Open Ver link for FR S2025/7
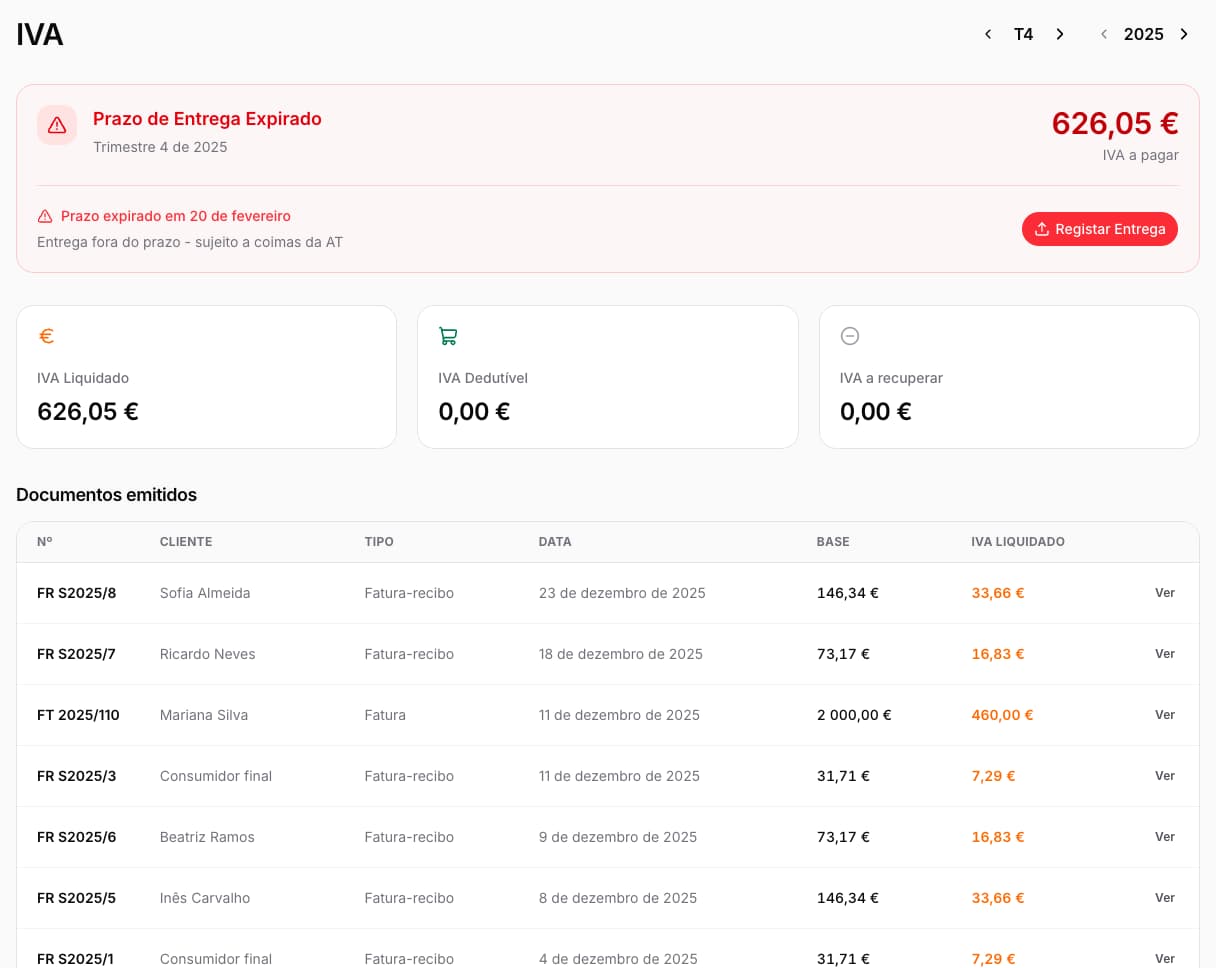 tap(1165, 654)
